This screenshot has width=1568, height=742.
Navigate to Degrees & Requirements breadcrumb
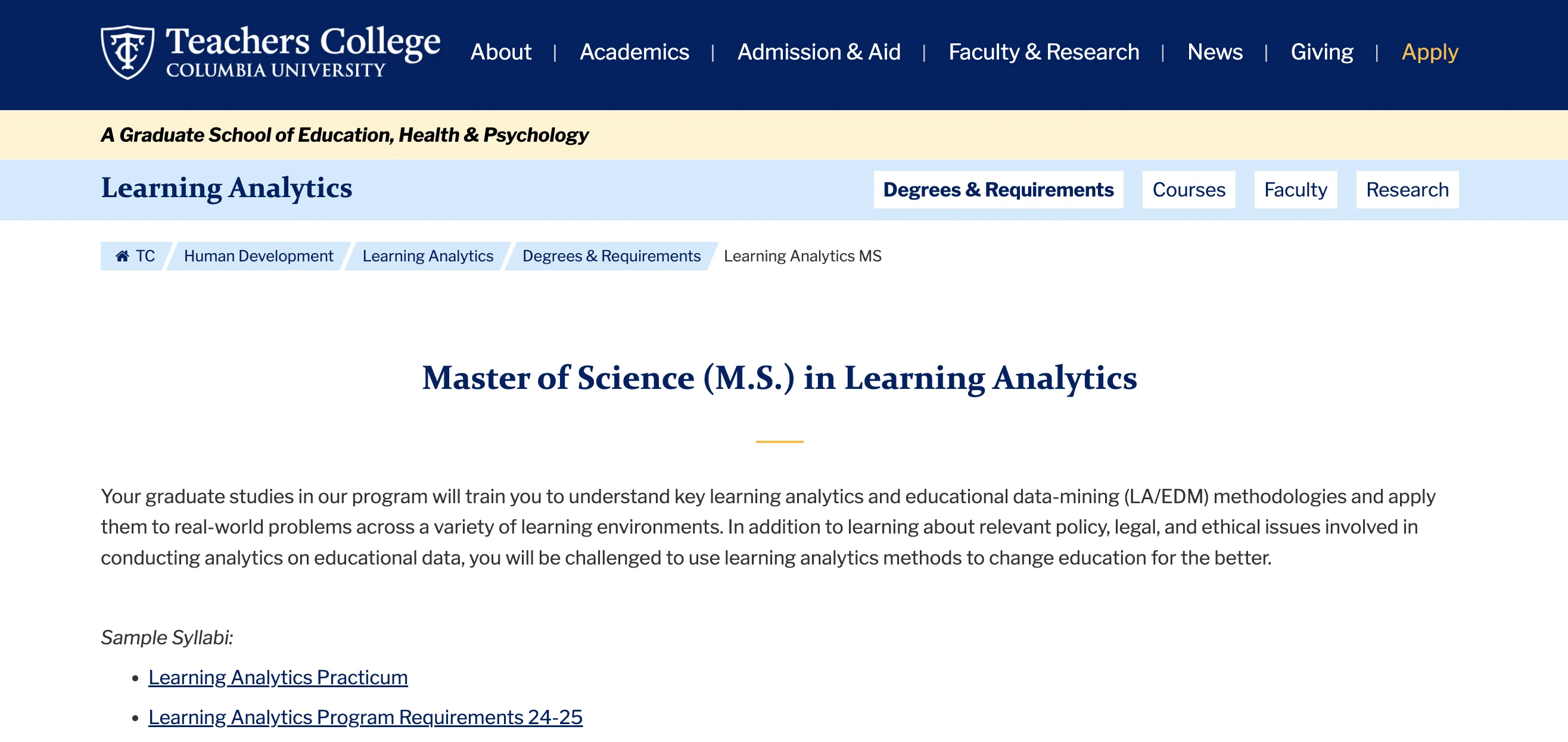click(611, 255)
